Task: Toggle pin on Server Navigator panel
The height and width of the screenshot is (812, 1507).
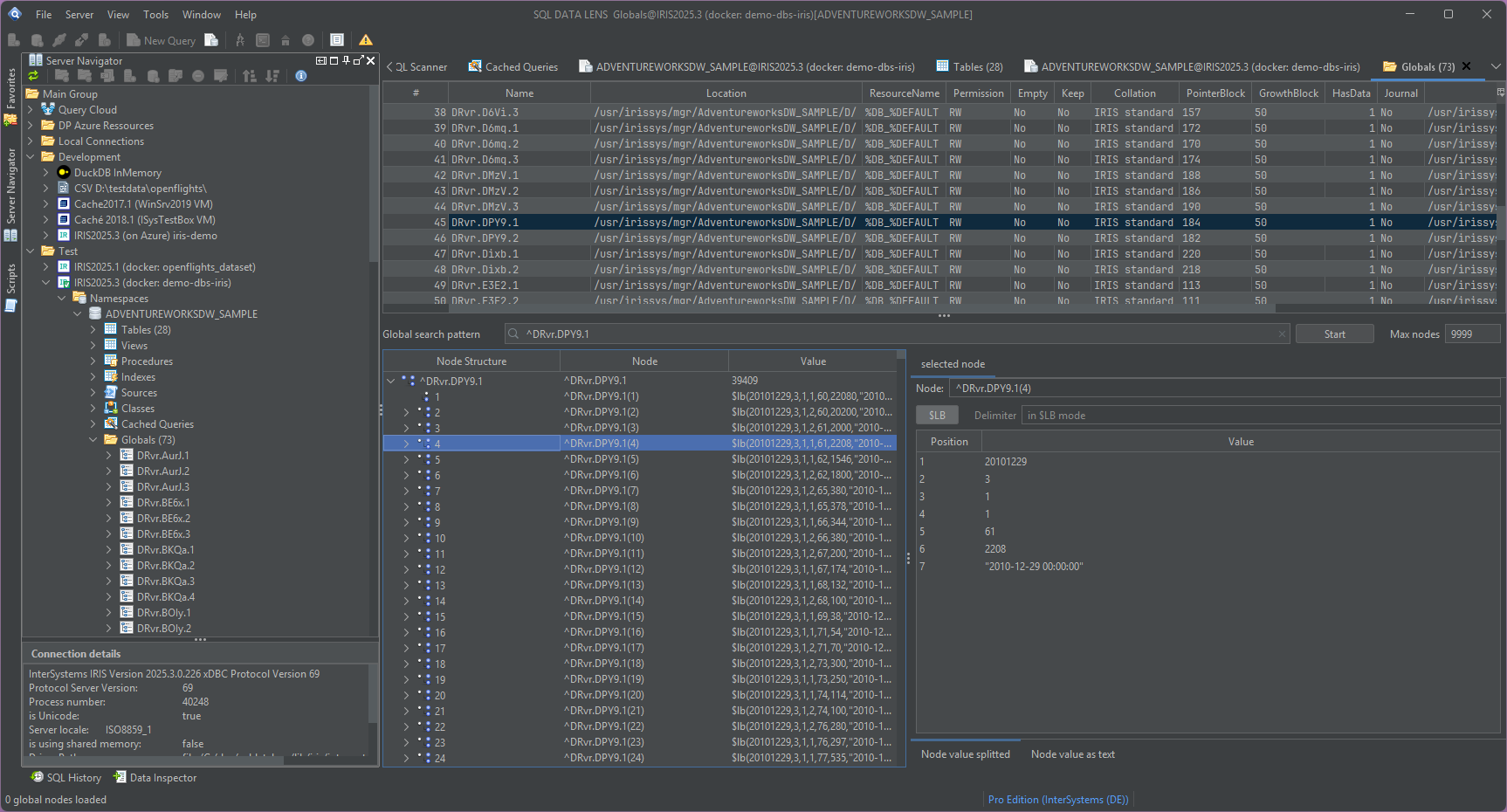Action: 347,60
